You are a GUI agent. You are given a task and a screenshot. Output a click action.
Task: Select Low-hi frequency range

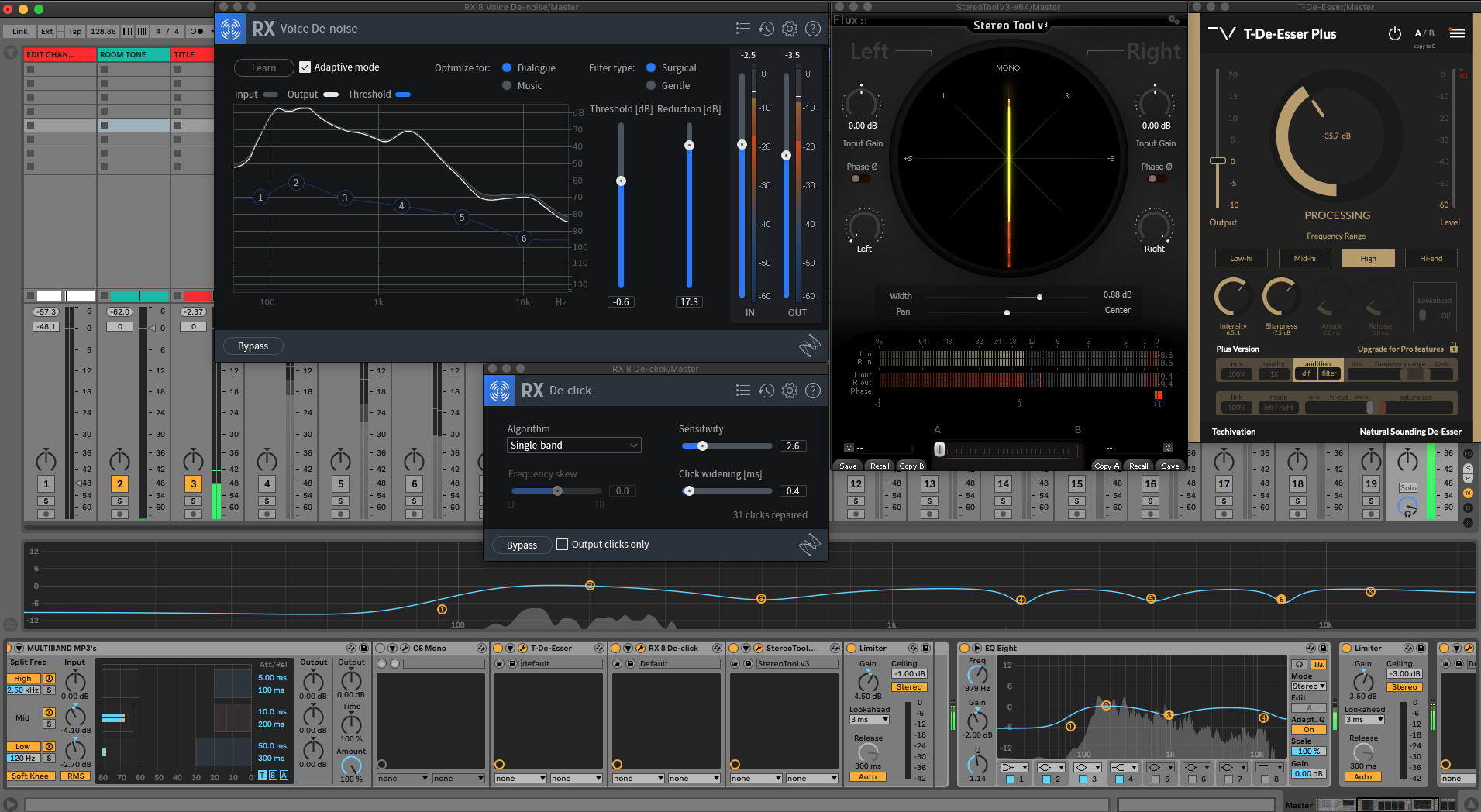tap(1241, 258)
